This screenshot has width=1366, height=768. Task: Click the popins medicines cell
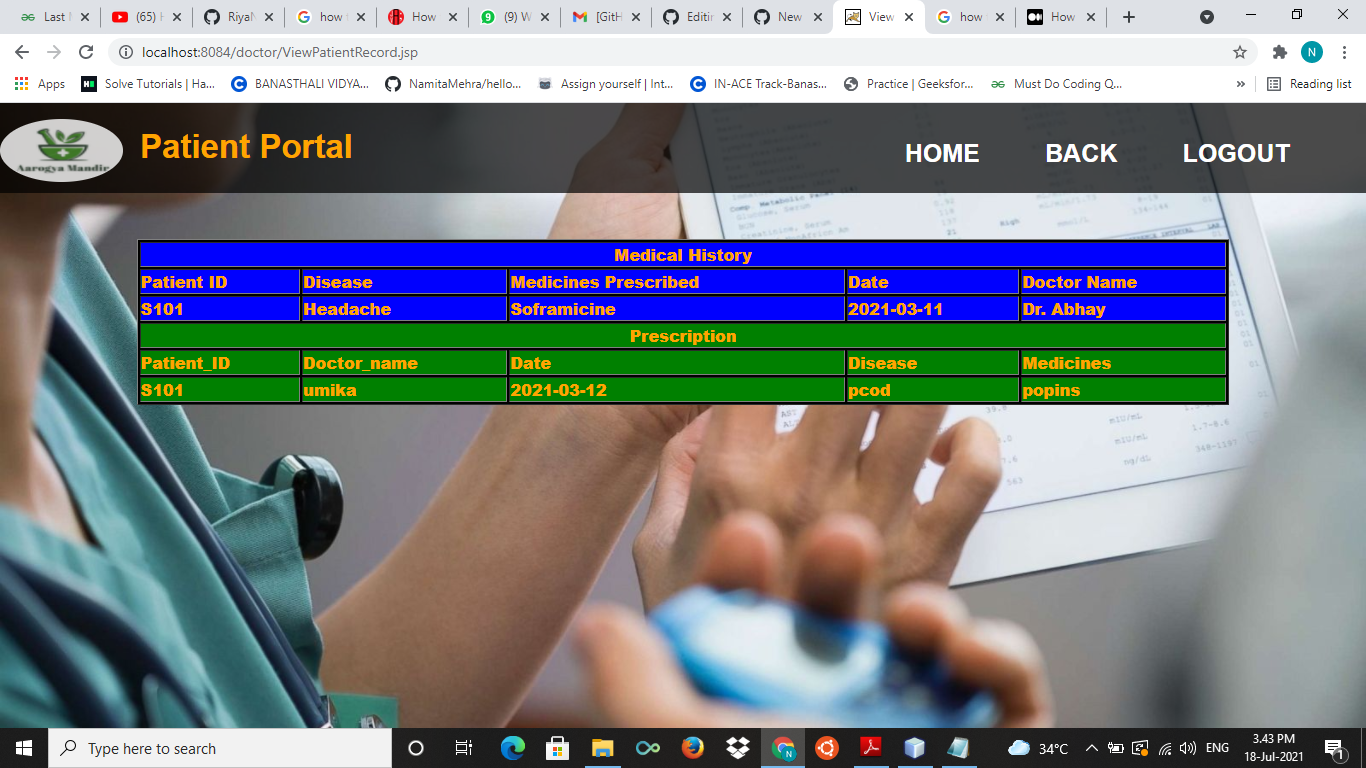[x=1123, y=390]
